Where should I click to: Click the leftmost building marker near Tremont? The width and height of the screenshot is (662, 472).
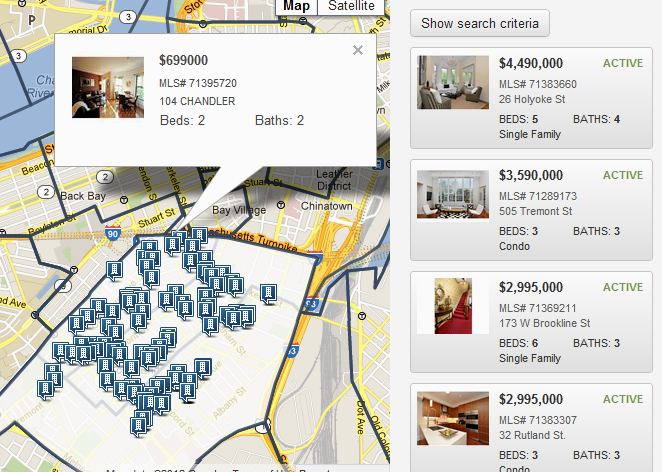(x=46, y=389)
